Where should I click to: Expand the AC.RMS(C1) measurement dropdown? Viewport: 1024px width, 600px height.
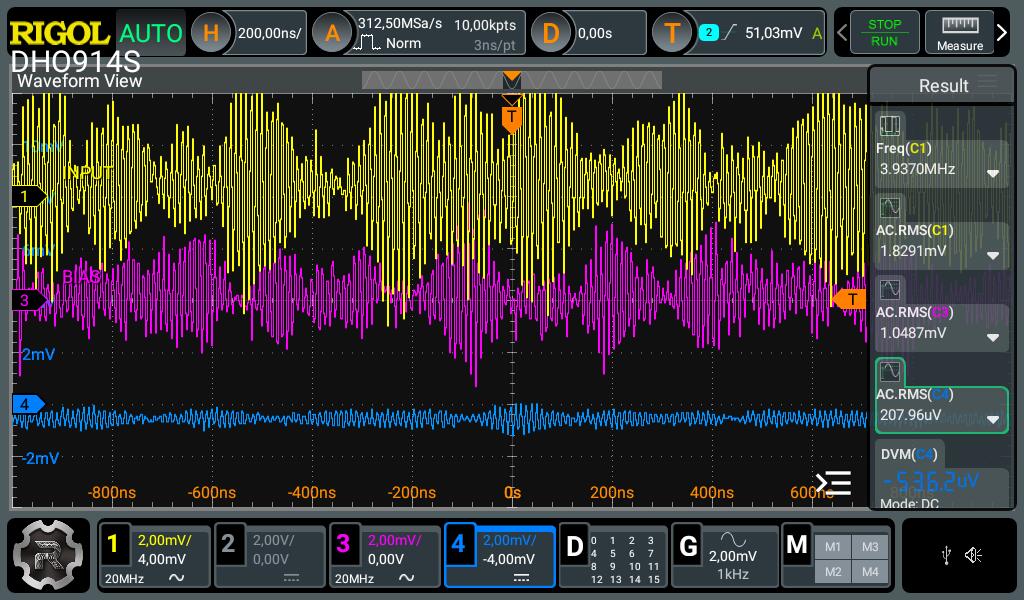[x=993, y=255]
